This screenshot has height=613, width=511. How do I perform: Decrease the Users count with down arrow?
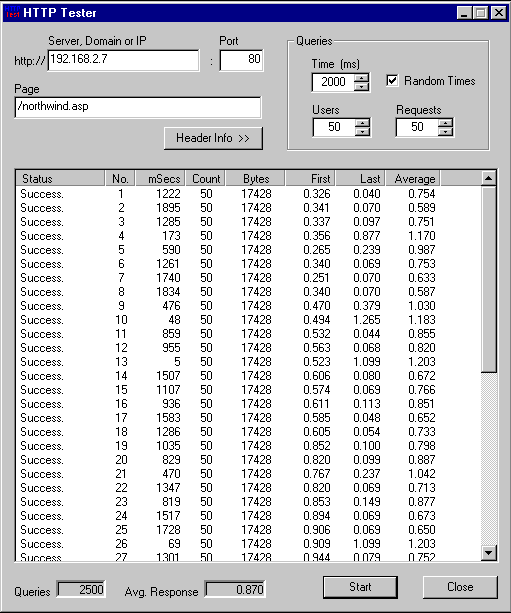(x=363, y=132)
